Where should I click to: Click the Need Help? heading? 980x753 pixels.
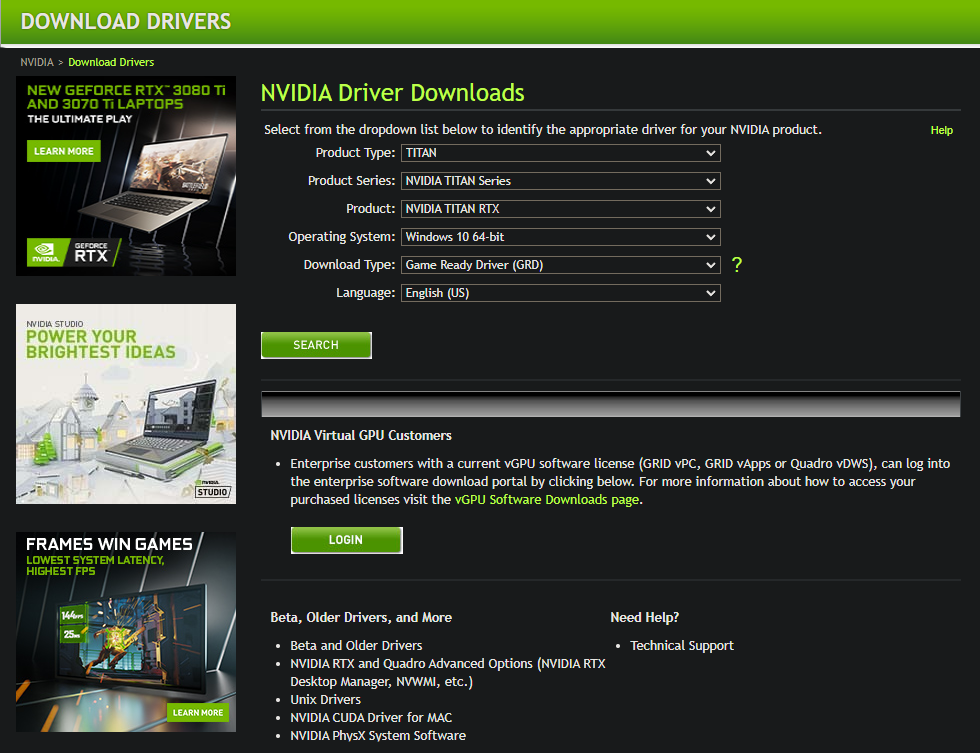pos(644,617)
